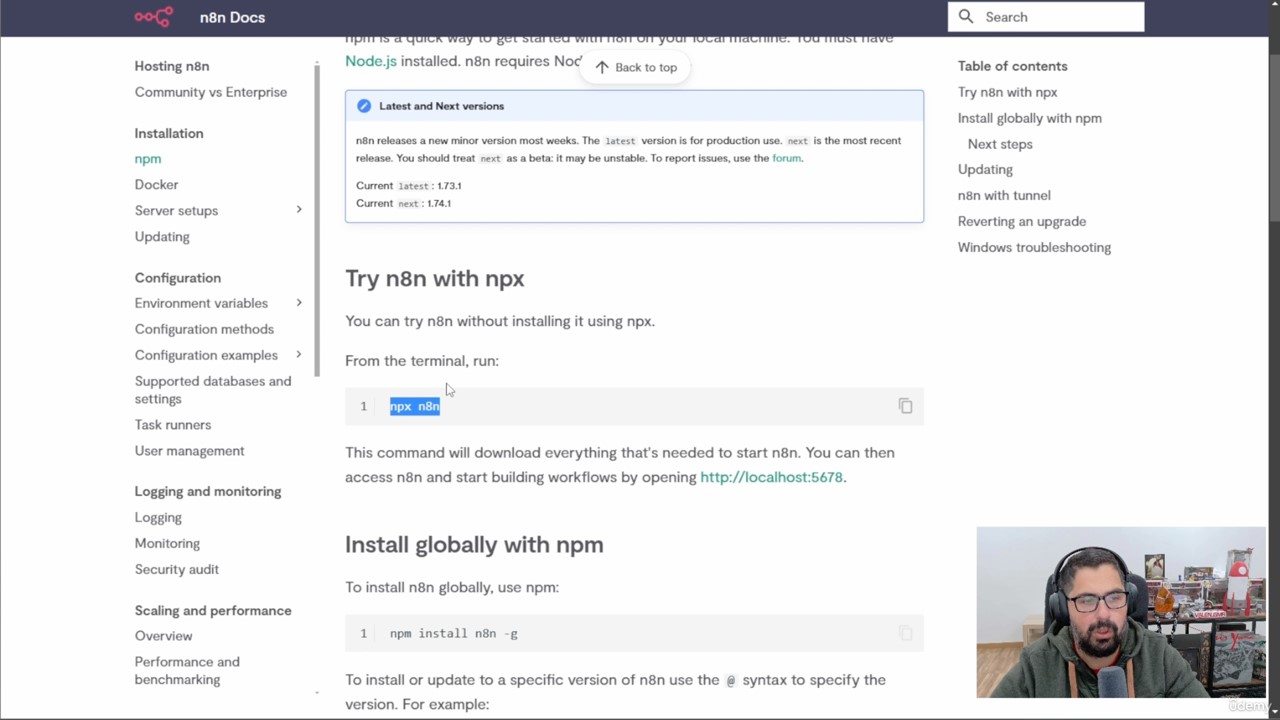Jump to Reverting an upgrade section

click(x=1022, y=222)
